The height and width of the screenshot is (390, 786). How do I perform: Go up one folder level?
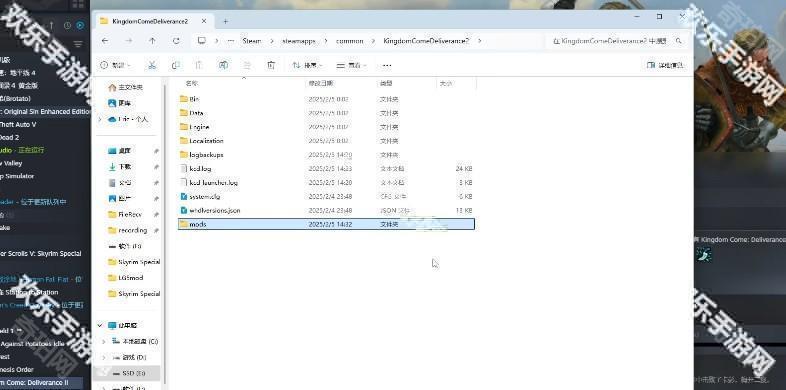pyautogui.click(x=152, y=41)
